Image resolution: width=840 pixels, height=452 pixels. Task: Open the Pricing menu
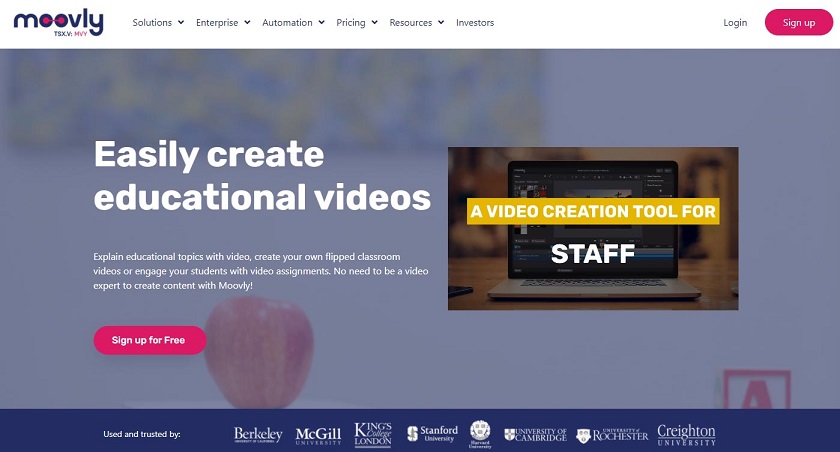click(351, 22)
